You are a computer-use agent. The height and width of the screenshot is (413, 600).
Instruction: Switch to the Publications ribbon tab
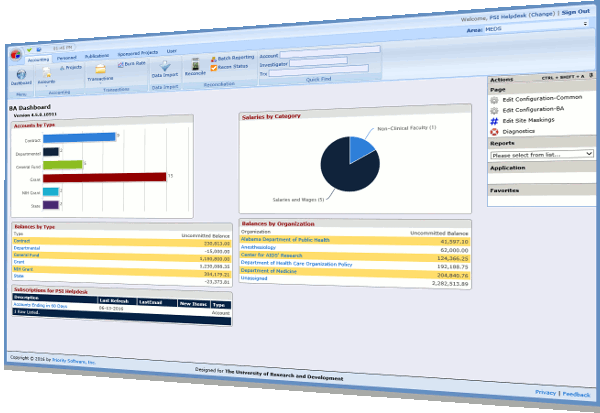[x=97, y=56]
